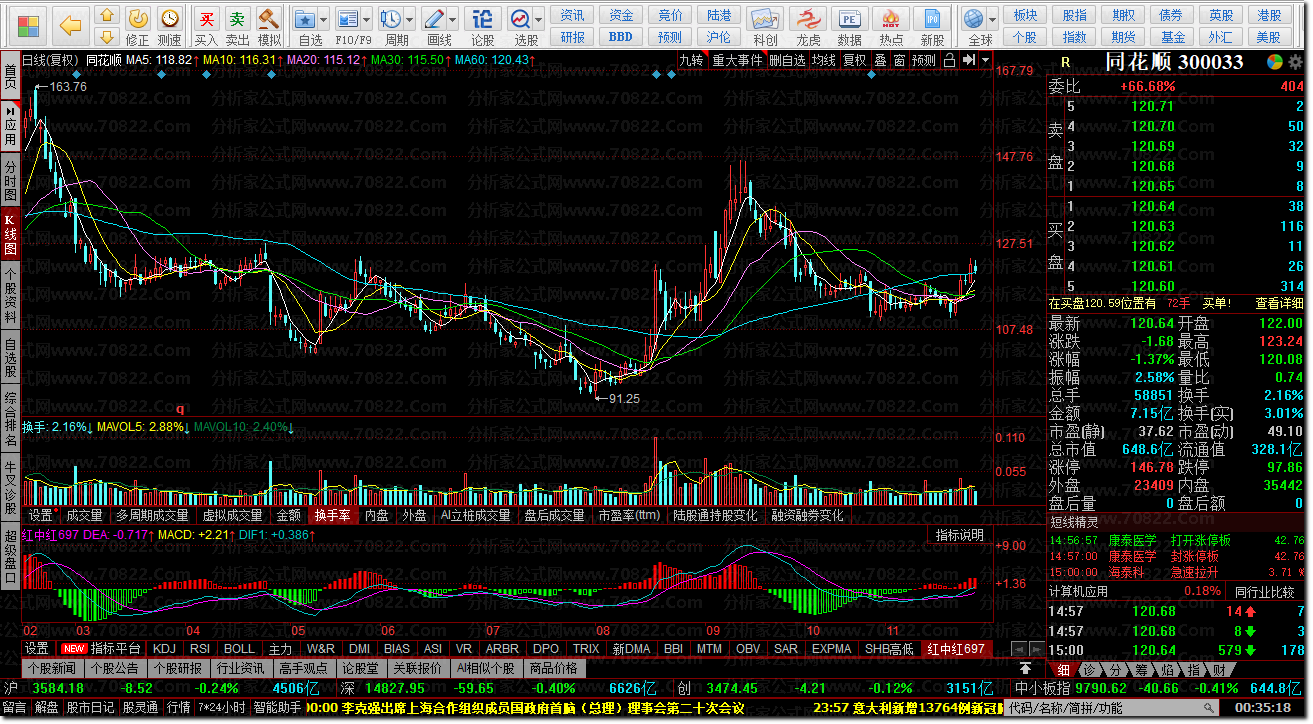Click the BBD toolbar button
Image resolution: width=1313 pixels, height=724 pixels.
[x=621, y=37]
